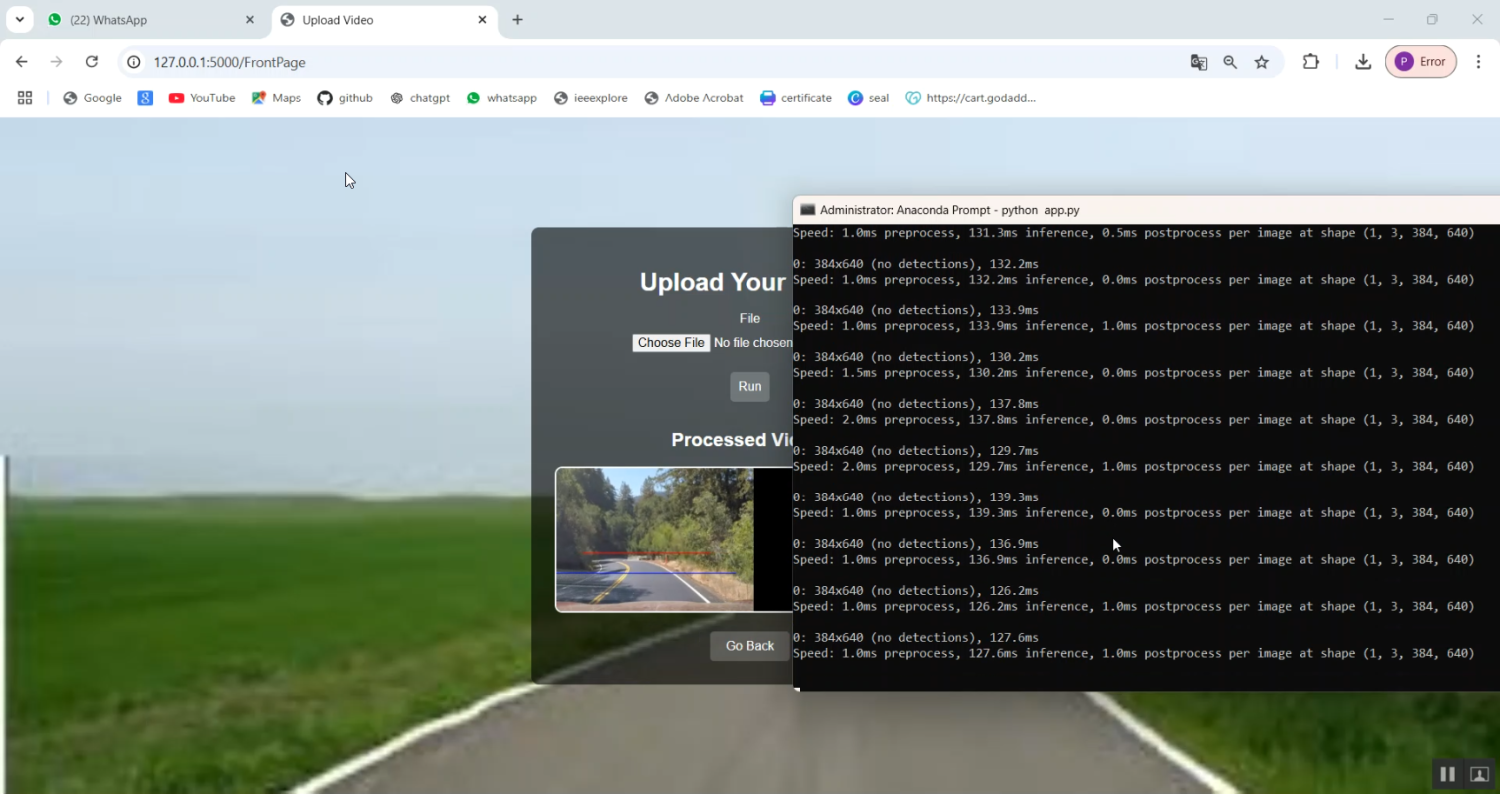This screenshot has height=794, width=1500.
Task: View site information icon in address bar
Action: pos(134,62)
